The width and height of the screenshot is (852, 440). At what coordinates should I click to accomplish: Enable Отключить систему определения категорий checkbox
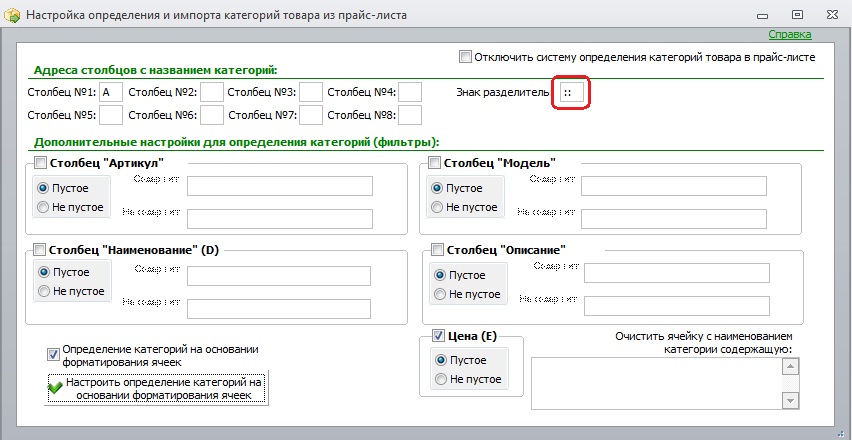coord(465,56)
